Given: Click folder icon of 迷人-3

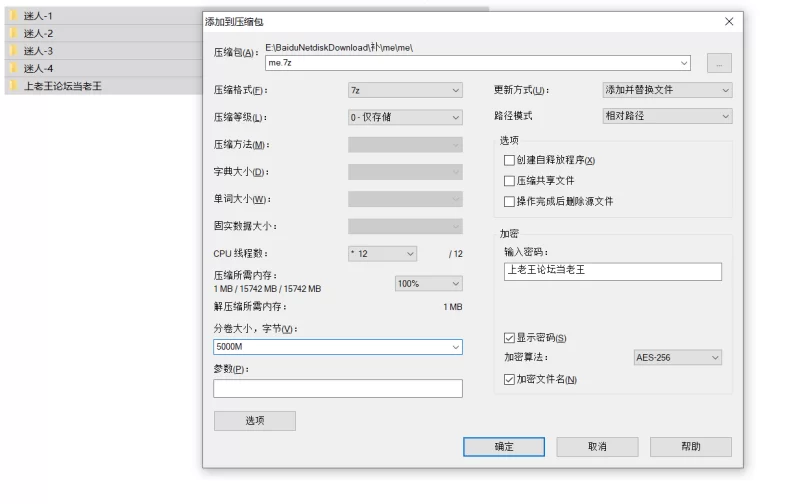Looking at the screenshot, I should (x=14, y=51).
